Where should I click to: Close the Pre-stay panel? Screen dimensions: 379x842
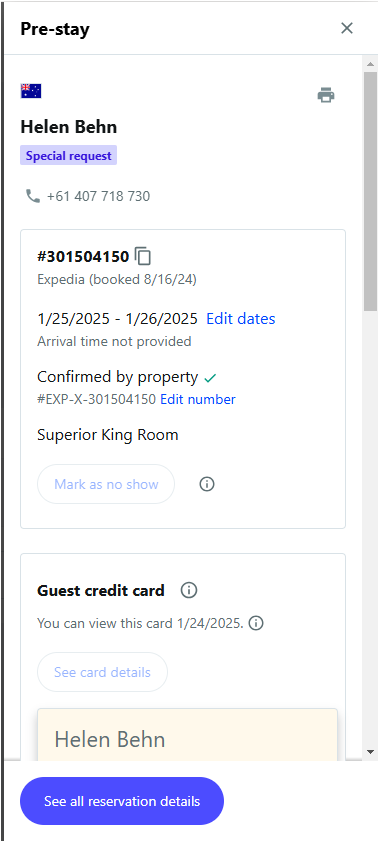pos(347,28)
